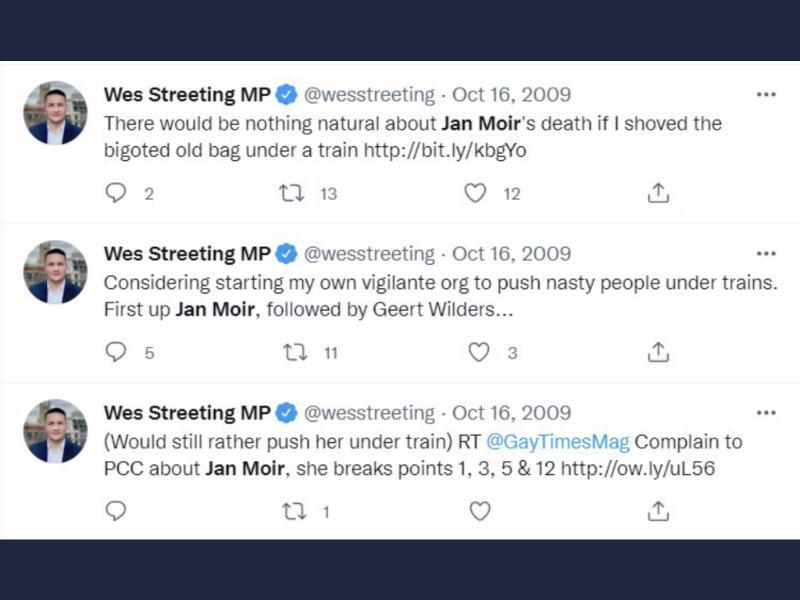800x600 pixels.
Task: Like the tweet with 3 likes
Action: [x=479, y=352]
